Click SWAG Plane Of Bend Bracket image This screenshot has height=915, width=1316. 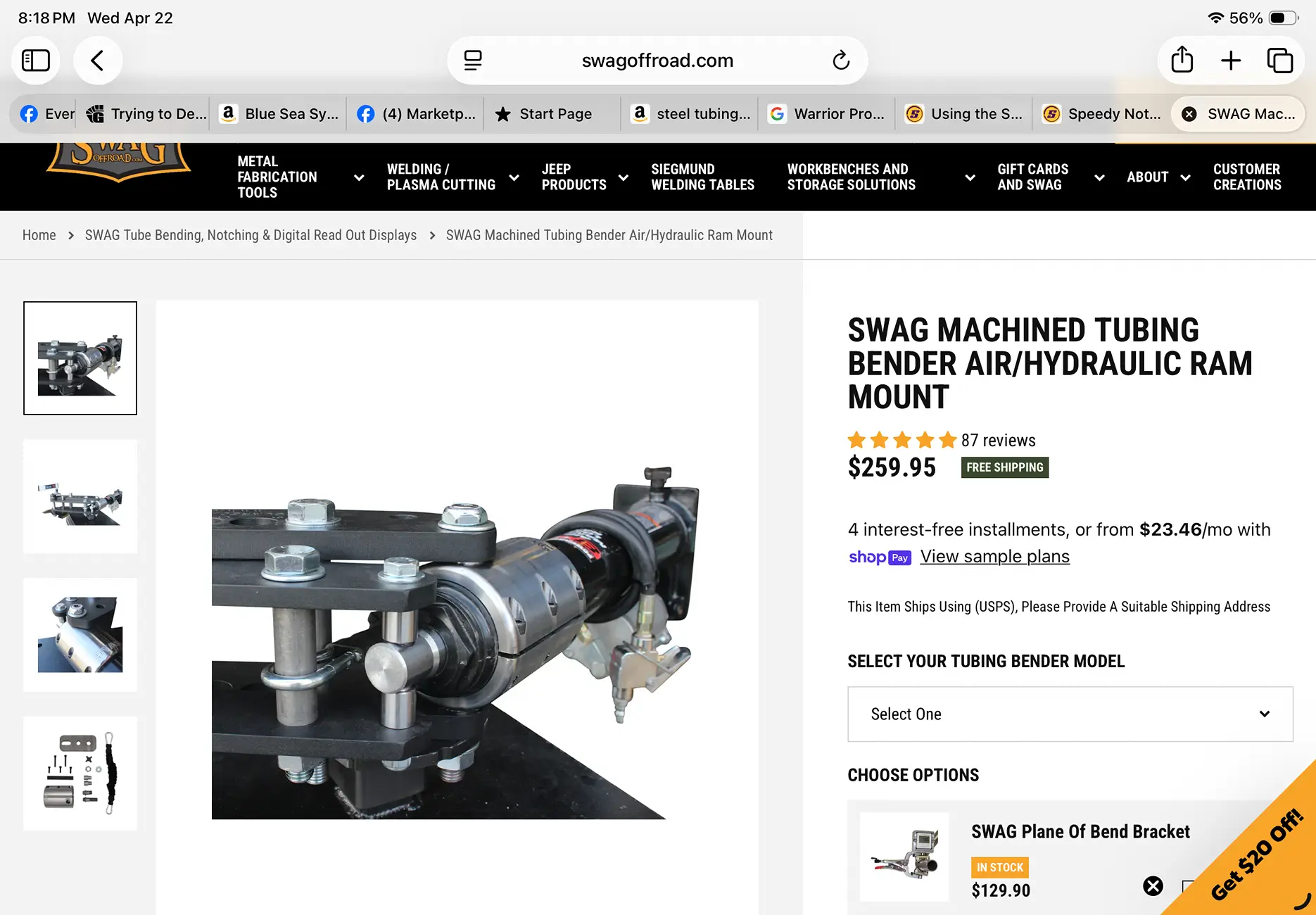904,857
